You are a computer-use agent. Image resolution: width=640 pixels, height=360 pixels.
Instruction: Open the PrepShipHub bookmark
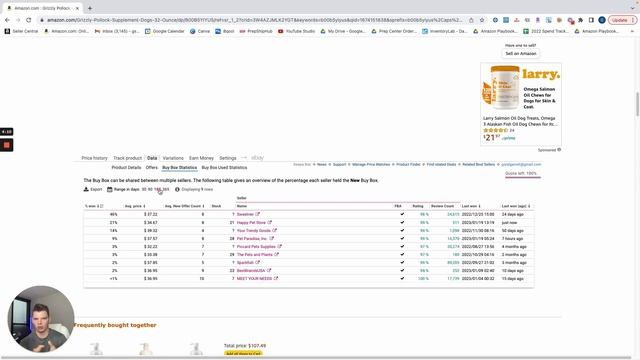pyautogui.click(x=256, y=31)
